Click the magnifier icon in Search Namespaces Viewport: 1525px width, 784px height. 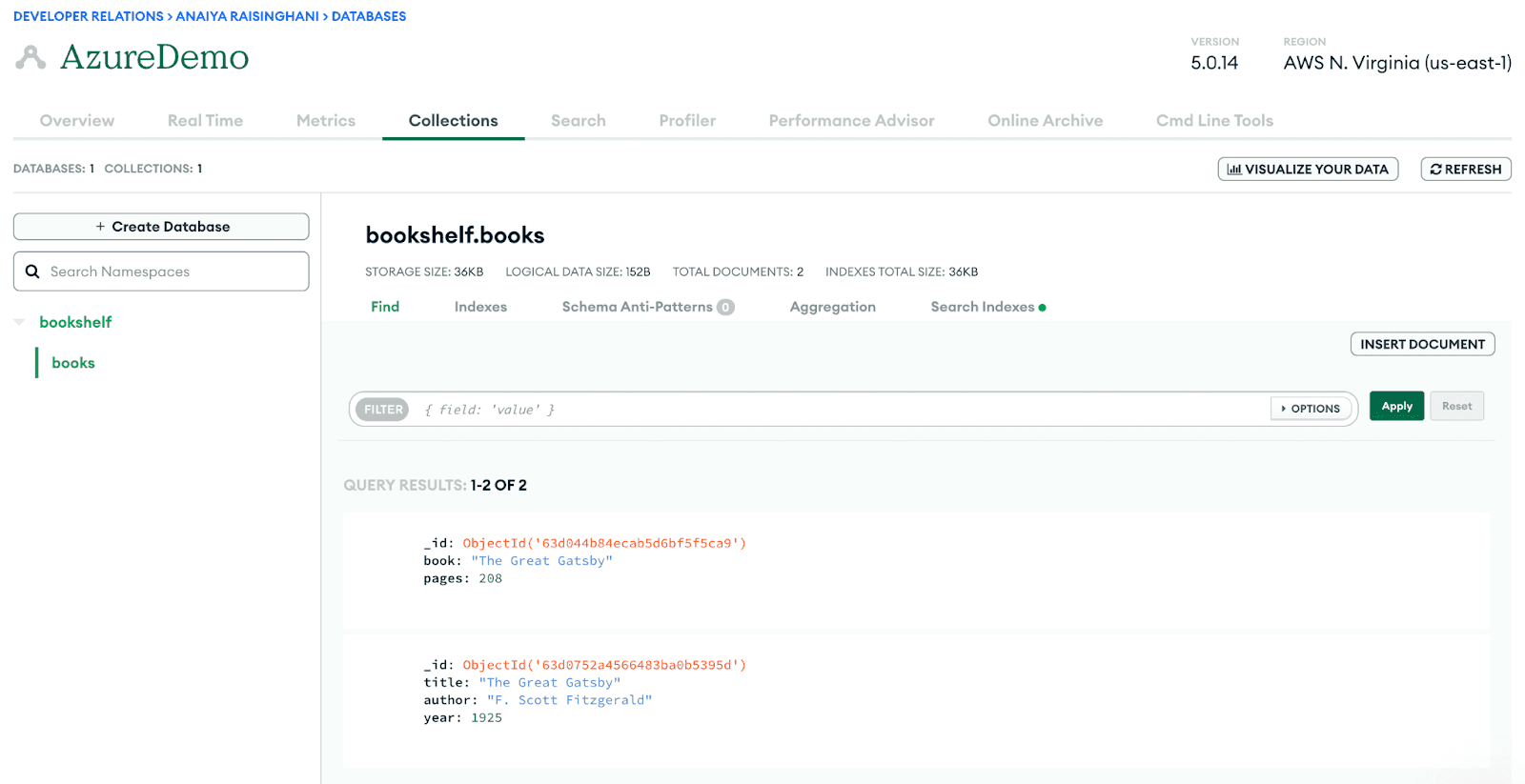pos(32,271)
